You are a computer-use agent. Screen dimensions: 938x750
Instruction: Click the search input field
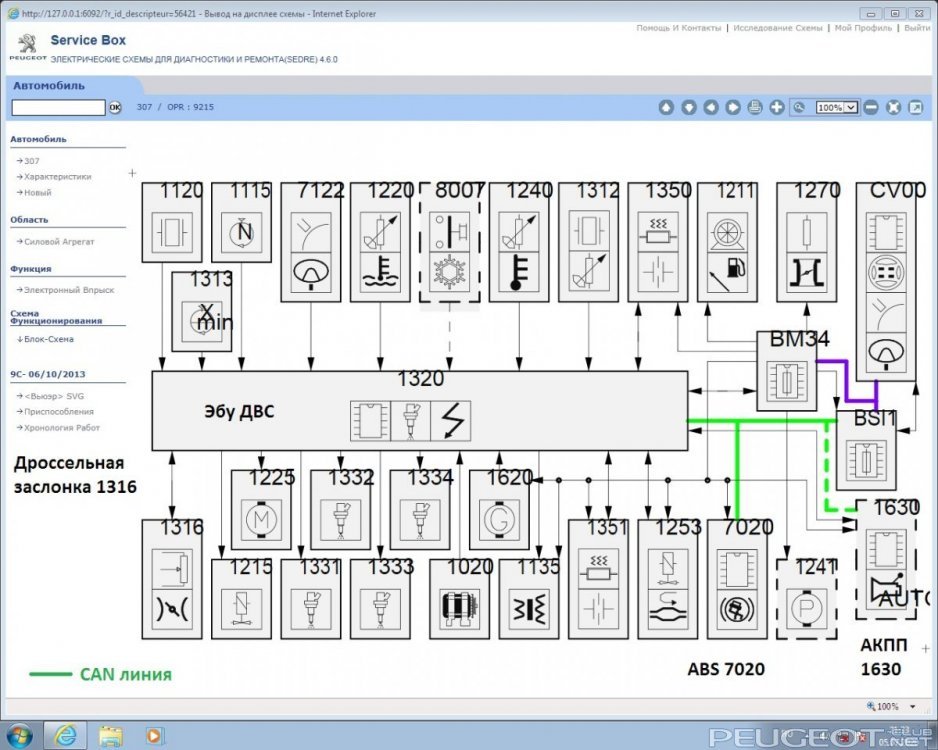pos(58,107)
